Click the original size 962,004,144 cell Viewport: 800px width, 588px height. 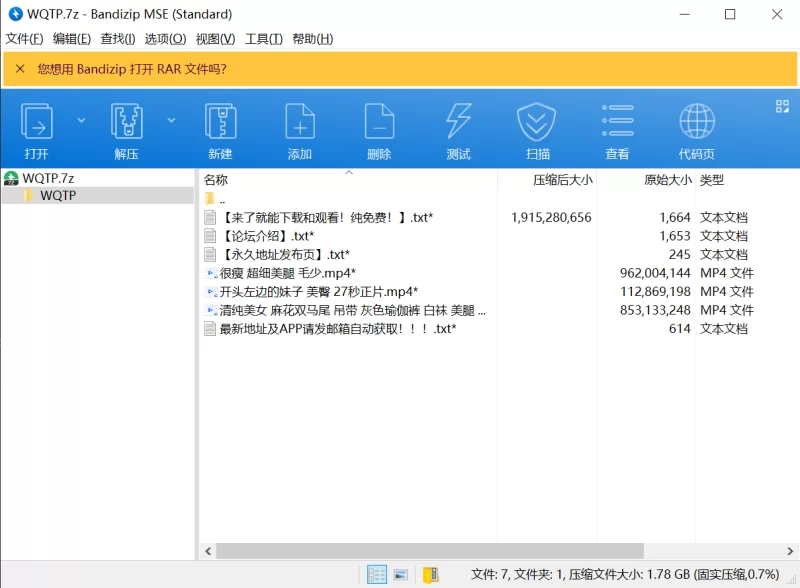coord(655,273)
